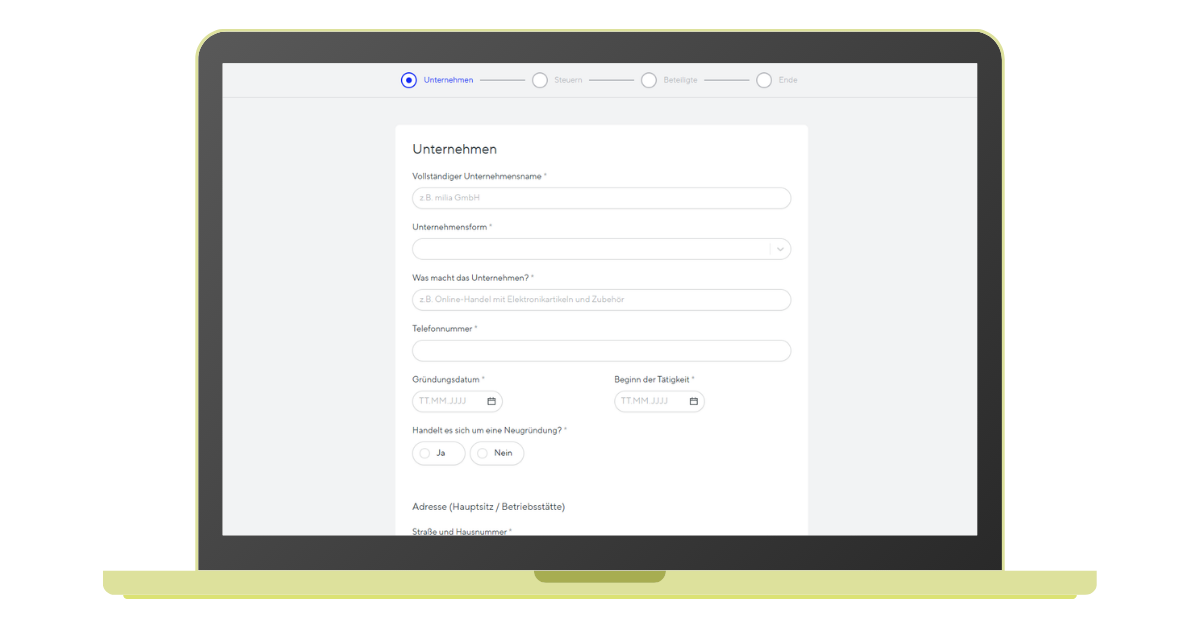The width and height of the screenshot is (1200, 628).
Task: Click the Handelt es sich um eine Neugründung label
Action: (487, 430)
